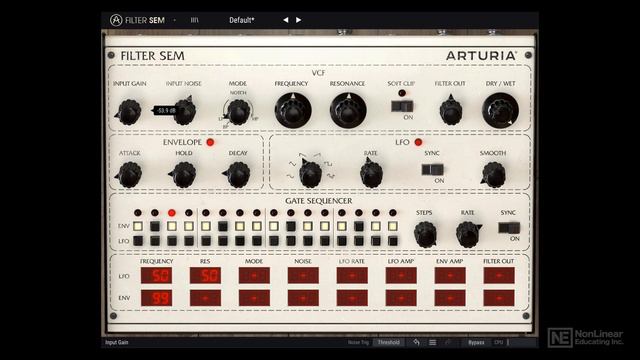Open the Arturia logo menu
The height and width of the screenshot is (360, 640).
pyautogui.click(x=116, y=20)
